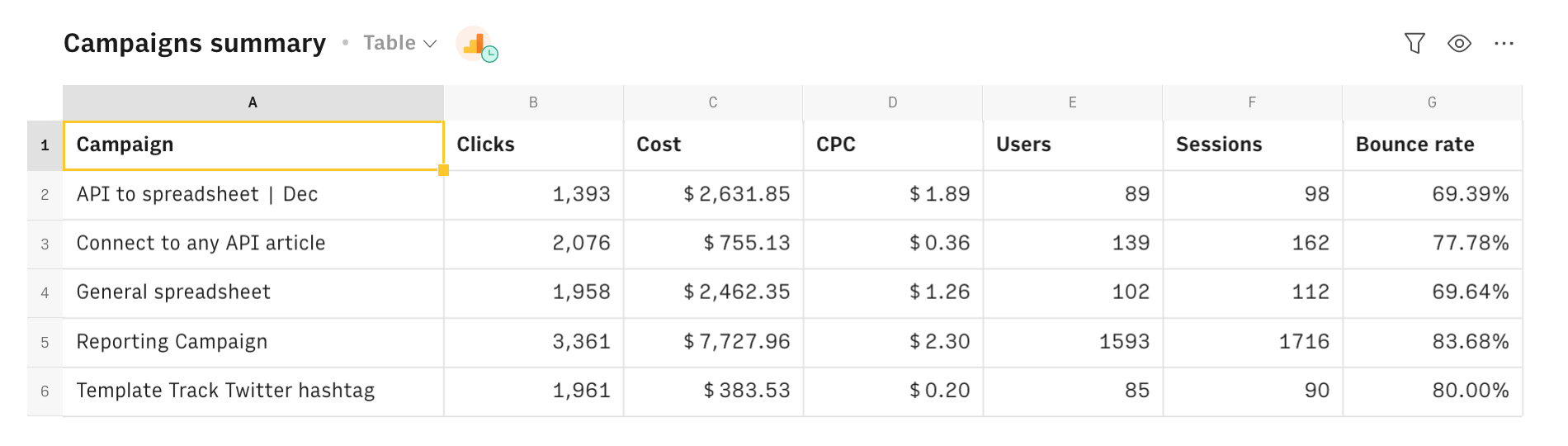The width and height of the screenshot is (1568, 446).
Task: Select column G header
Action: [1432, 102]
